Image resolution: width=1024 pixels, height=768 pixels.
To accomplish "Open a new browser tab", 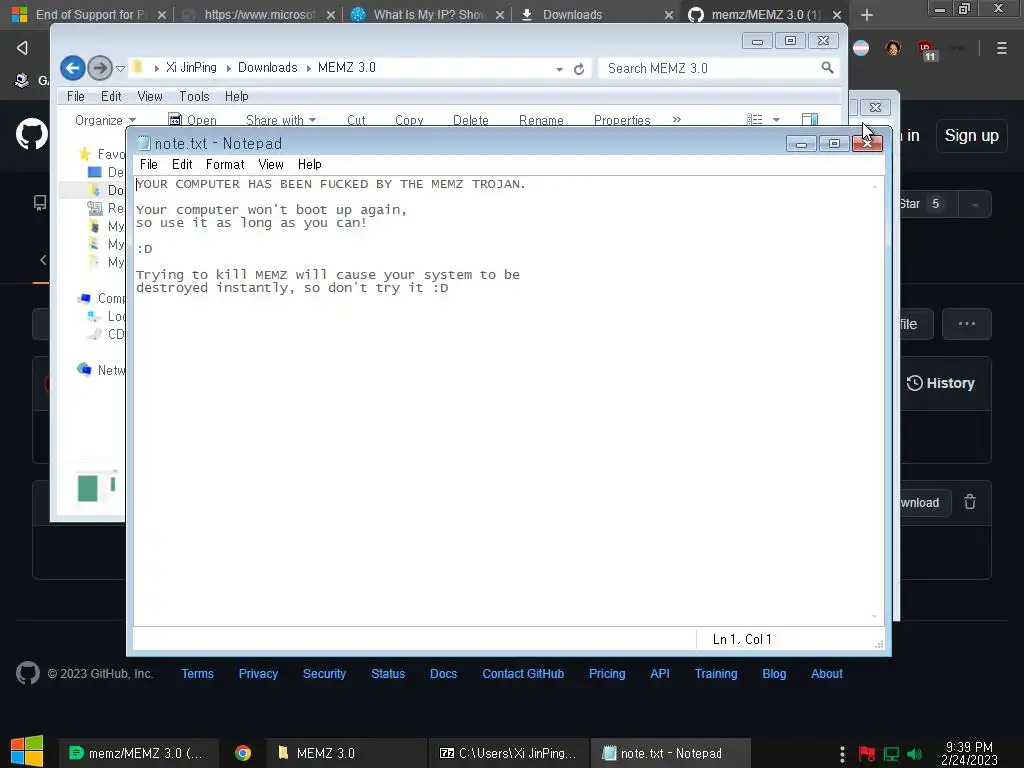I will pyautogui.click(x=867, y=15).
